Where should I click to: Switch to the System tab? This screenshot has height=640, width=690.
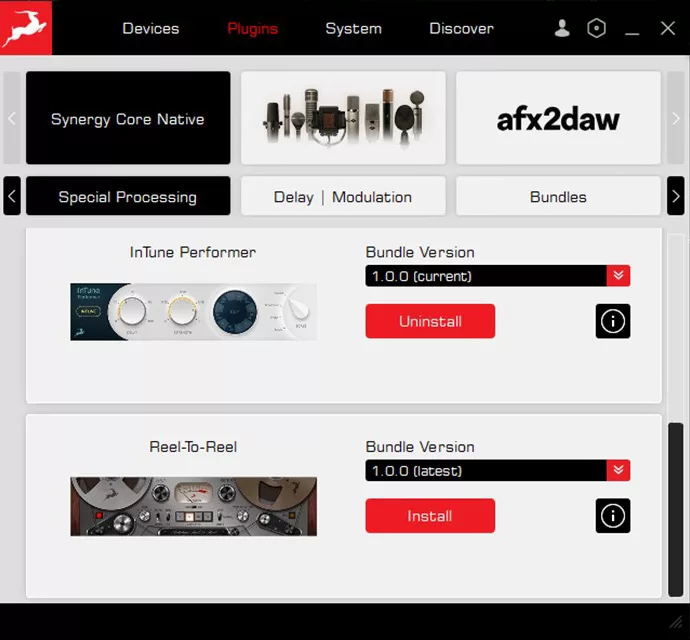tap(353, 28)
